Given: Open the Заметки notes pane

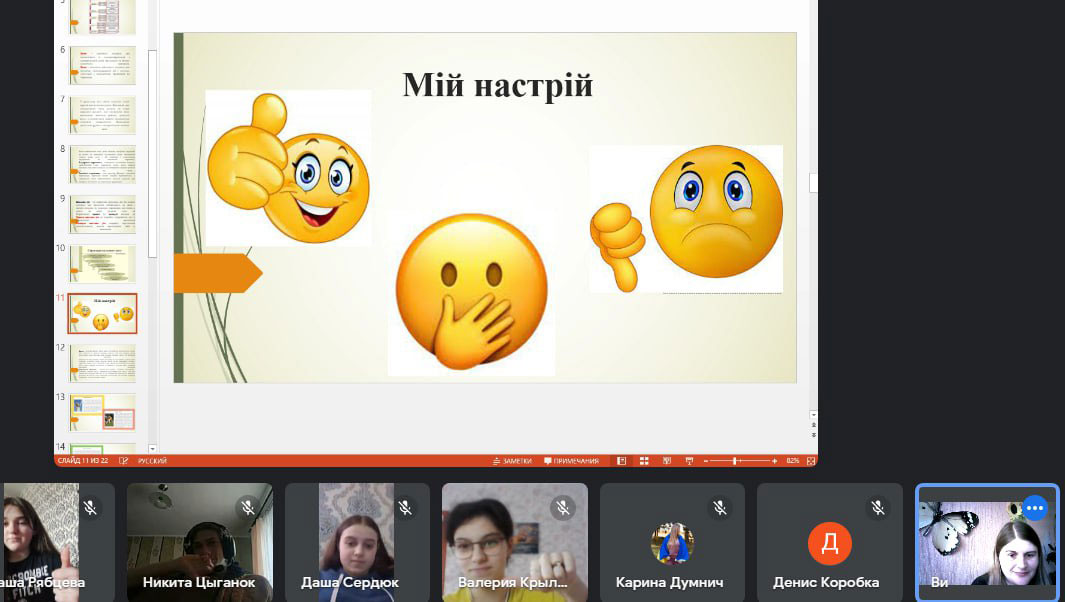Looking at the screenshot, I should click(512, 461).
